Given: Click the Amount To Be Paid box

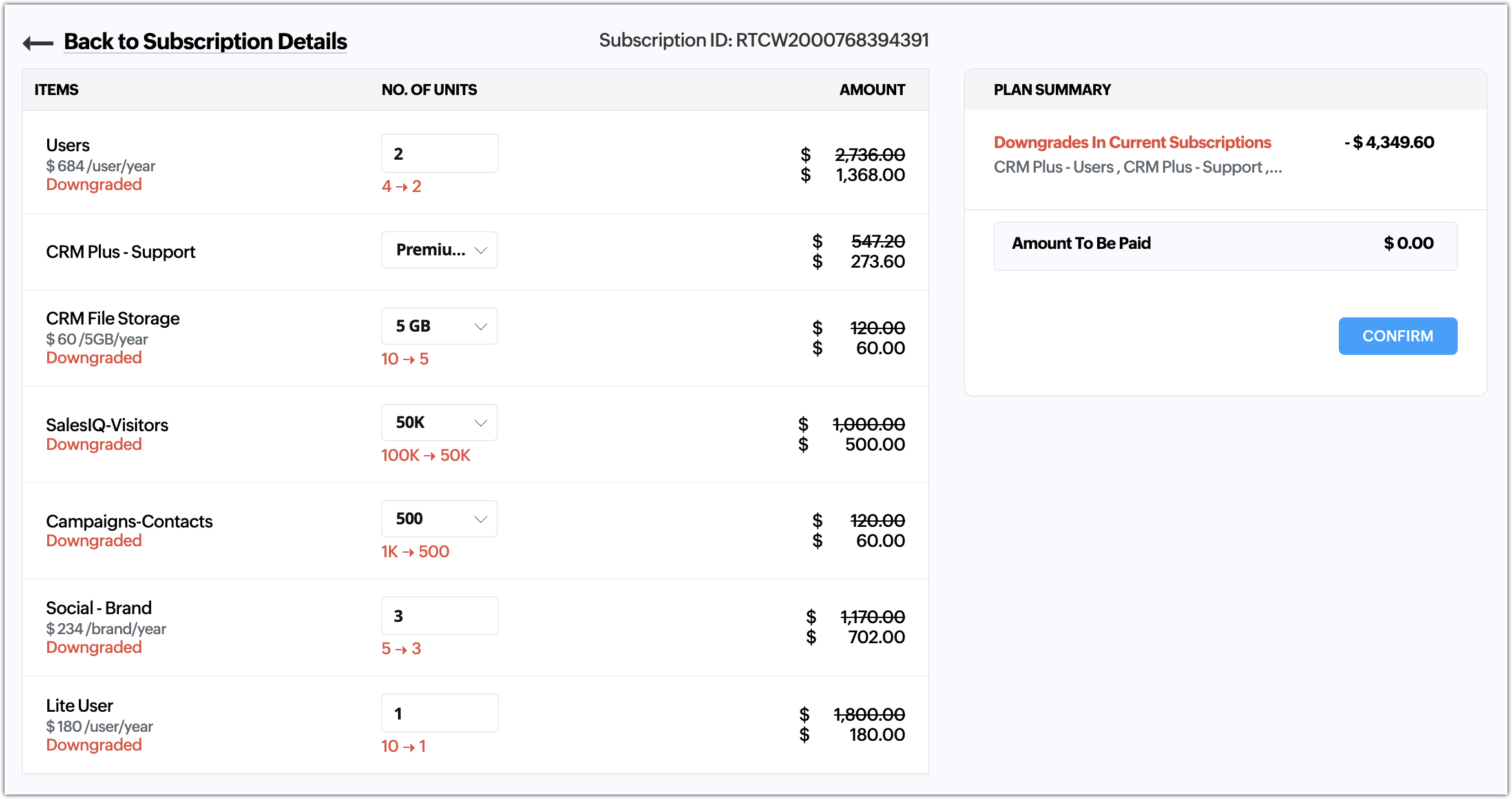Looking at the screenshot, I should (1225, 246).
